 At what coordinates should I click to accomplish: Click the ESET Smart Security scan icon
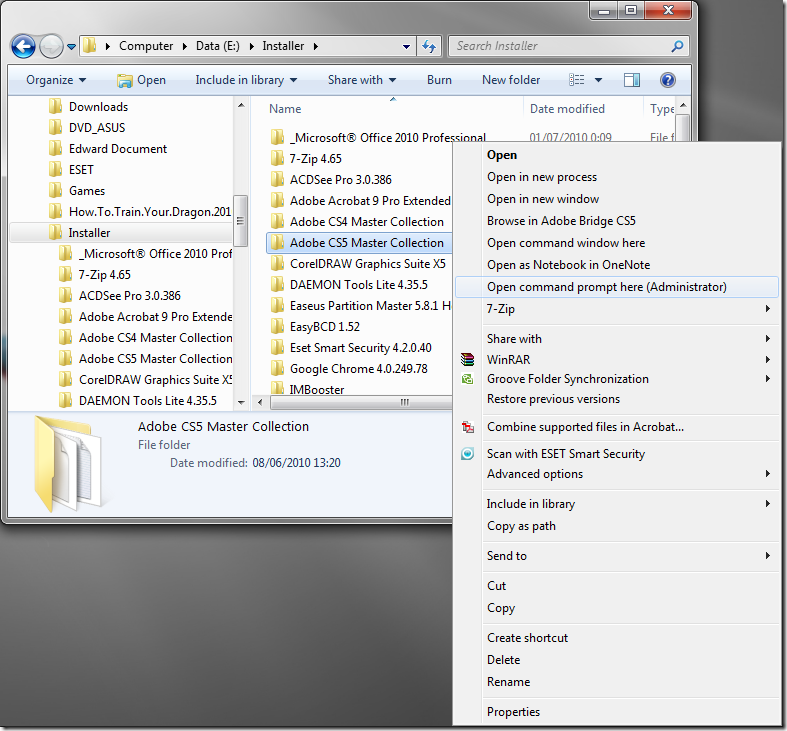(x=467, y=454)
